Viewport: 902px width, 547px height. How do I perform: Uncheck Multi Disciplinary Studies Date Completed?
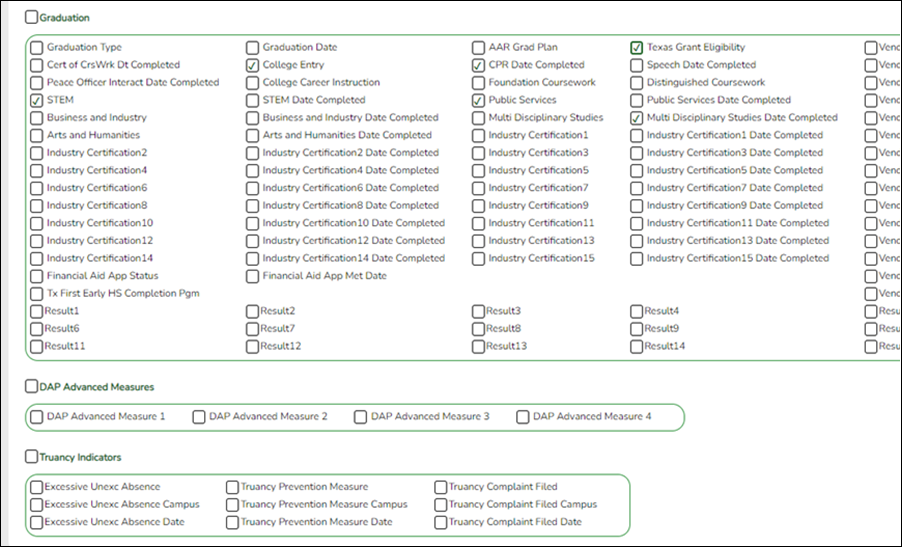(x=637, y=118)
